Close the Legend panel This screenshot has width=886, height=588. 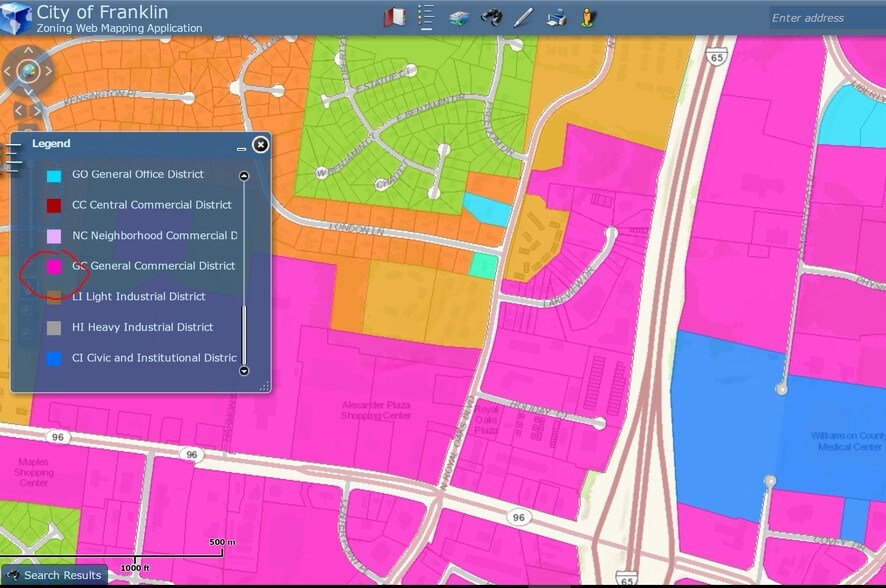point(260,145)
